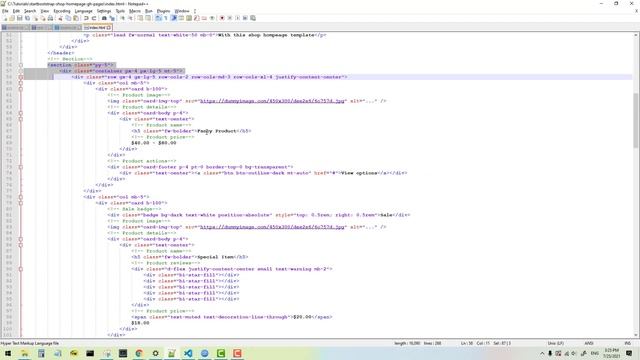Image resolution: width=640 pixels, height=360 pixels.
Task: Click the Save All toolbar icon
Action: pyautogui.click(x=27, y=18)
